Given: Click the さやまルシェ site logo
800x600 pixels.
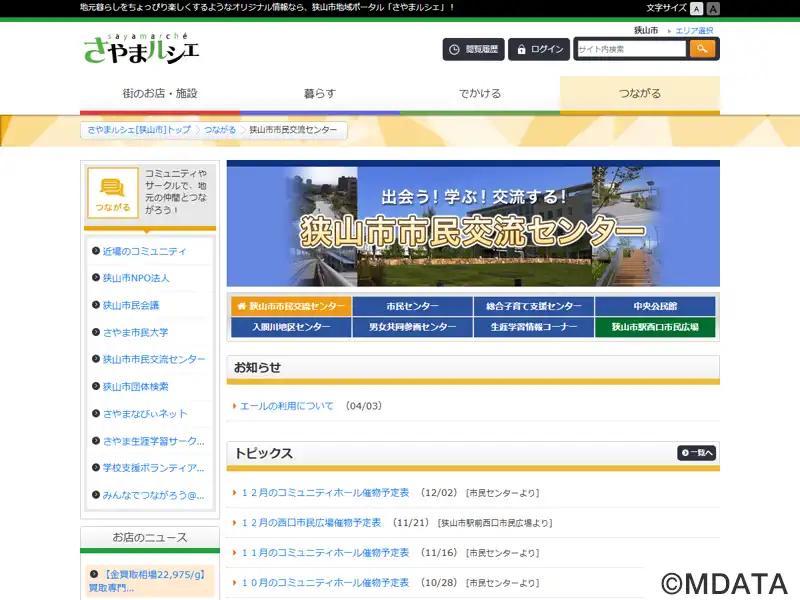Looking at the screenshot, I should pyautogui.click(x=142, y=48).
